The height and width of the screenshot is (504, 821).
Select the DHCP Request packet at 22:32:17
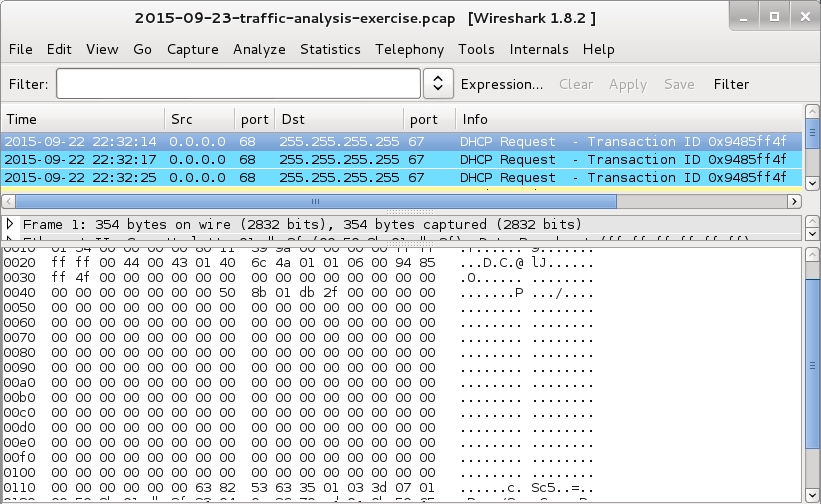401,160
